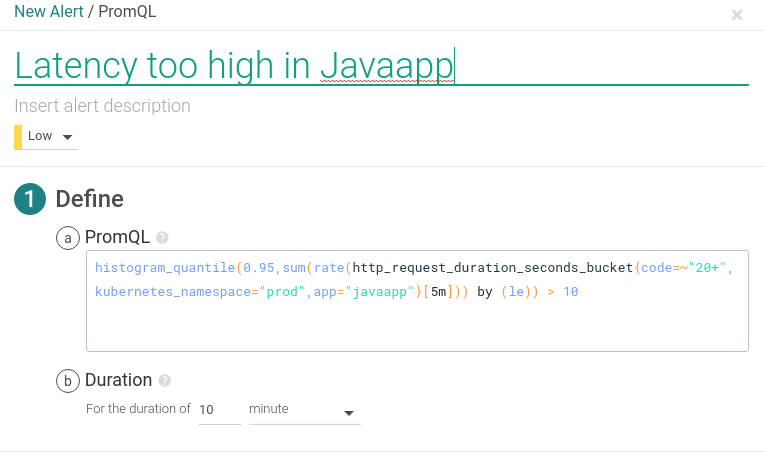Open the Low severity dropdown

[x=46, y=137]
